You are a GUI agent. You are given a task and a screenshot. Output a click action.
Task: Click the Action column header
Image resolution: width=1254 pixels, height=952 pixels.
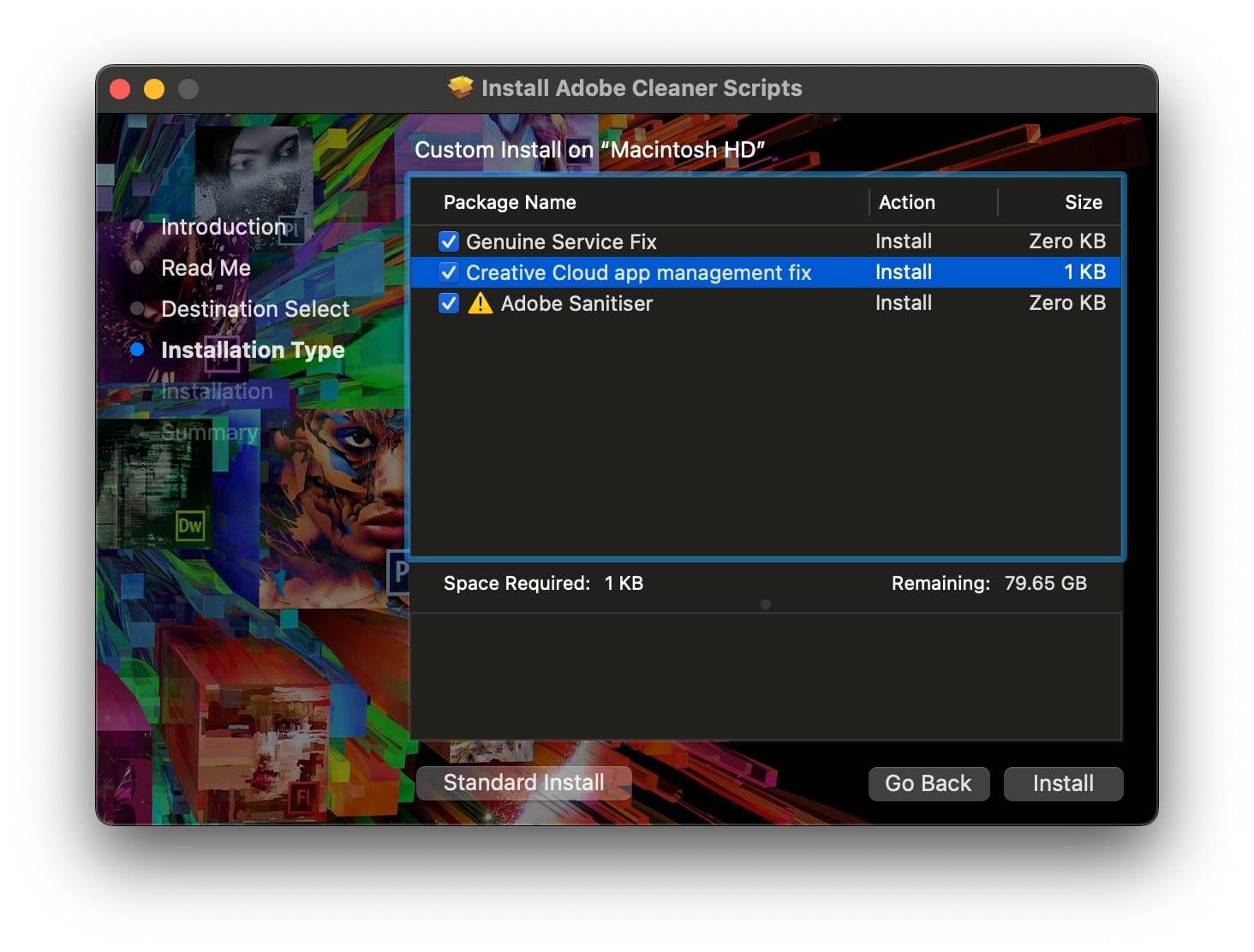tap(907, 202)
